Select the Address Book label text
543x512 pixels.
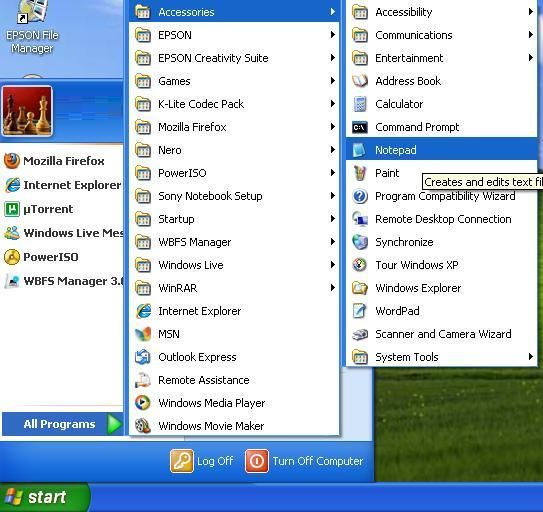tap(408, 81)
